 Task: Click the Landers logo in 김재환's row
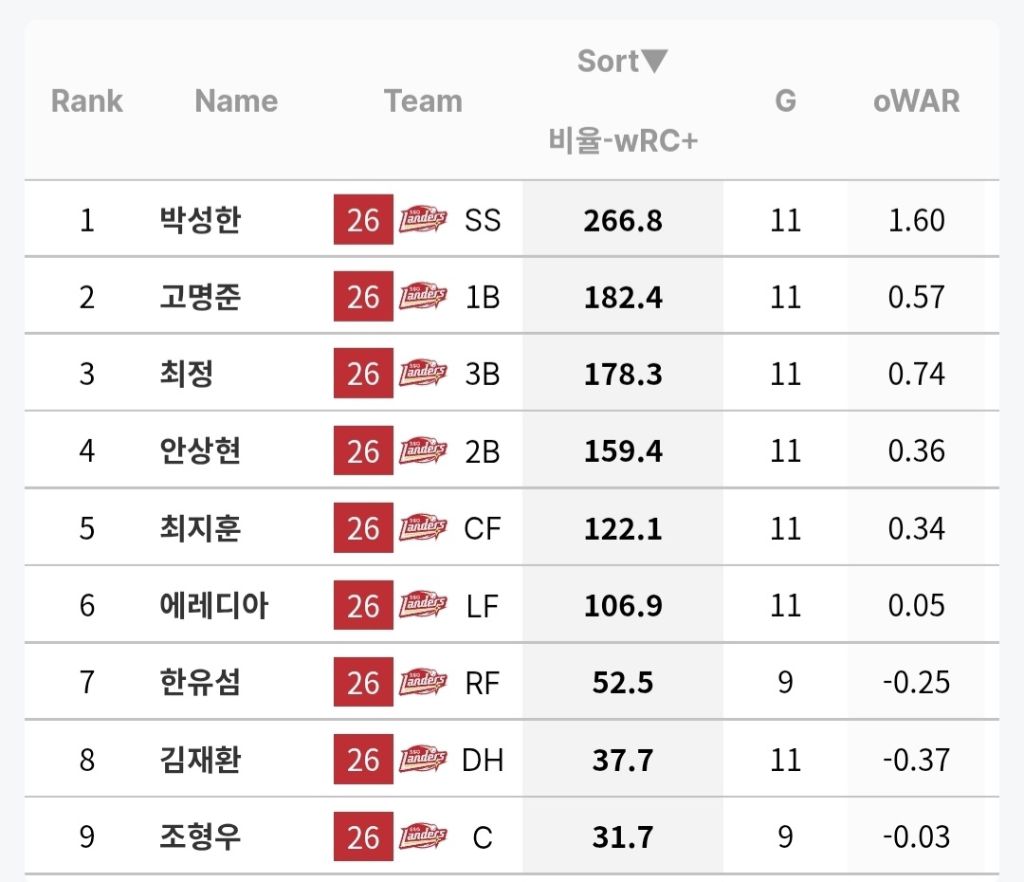tap(423, 759)
